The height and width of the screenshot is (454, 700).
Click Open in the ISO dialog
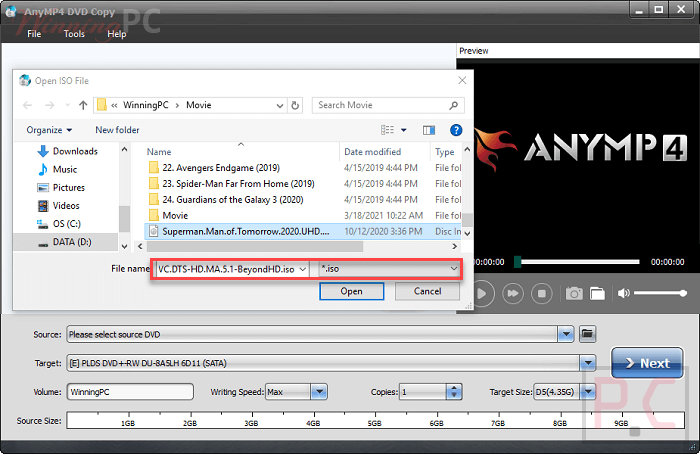(x=352, y=292)
